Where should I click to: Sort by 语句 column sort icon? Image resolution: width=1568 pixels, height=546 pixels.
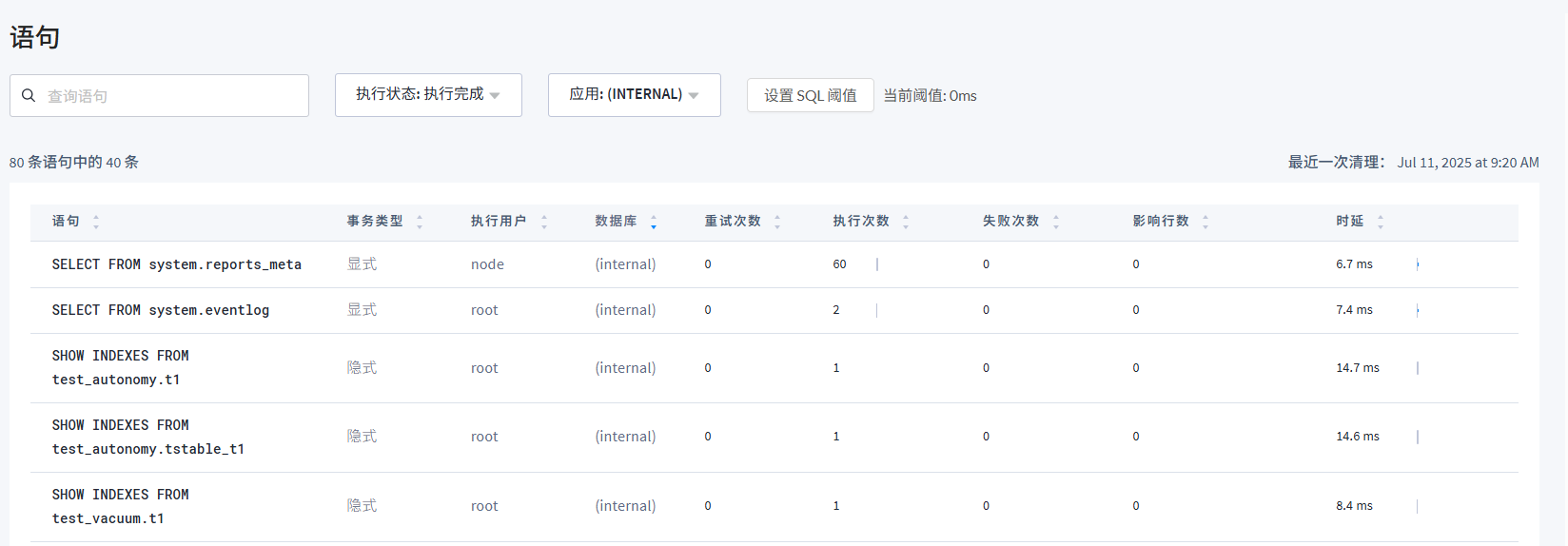pos(96,222)
